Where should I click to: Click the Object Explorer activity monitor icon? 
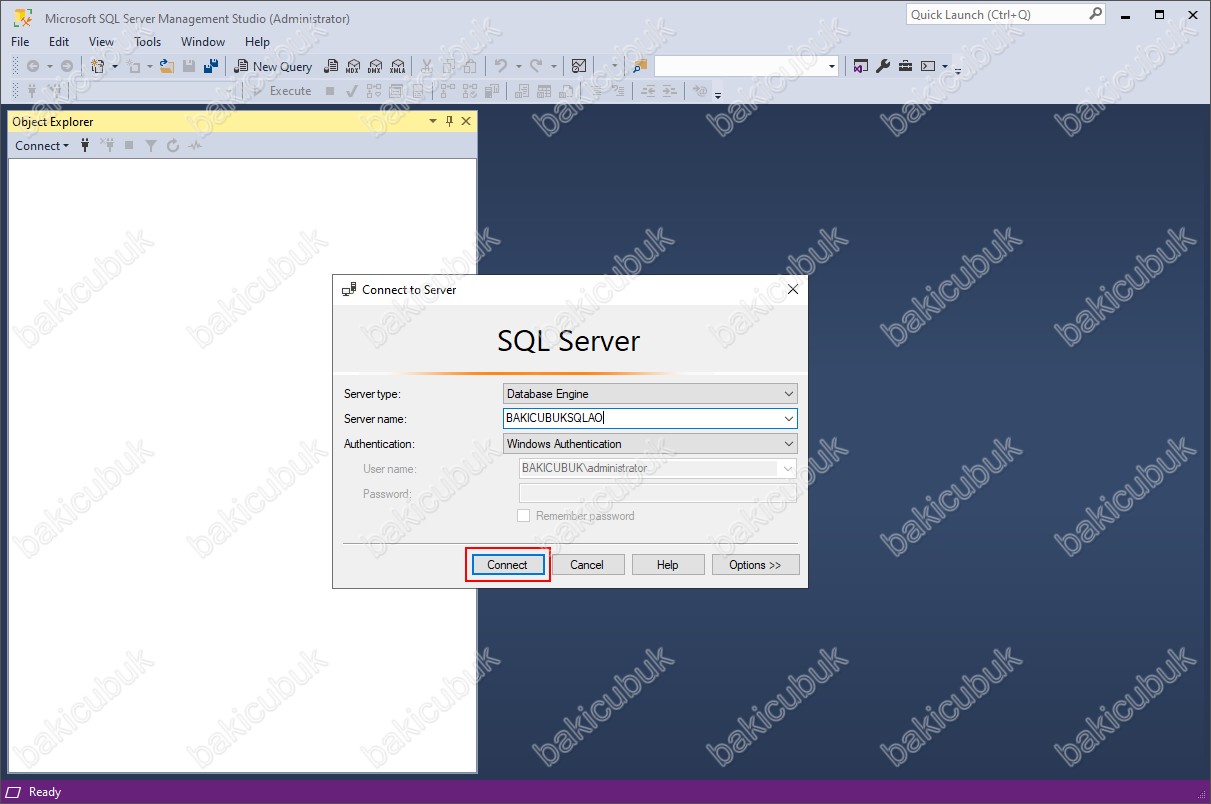pos(195,146)
